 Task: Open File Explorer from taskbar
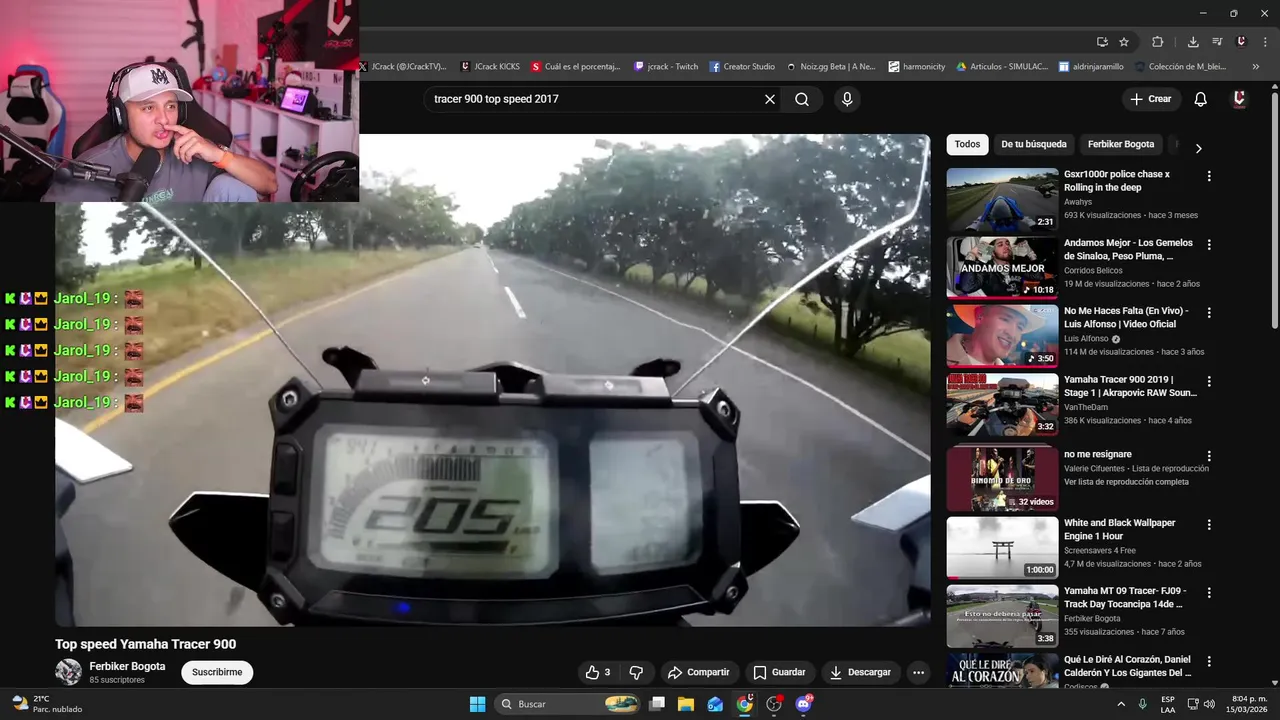[686, 704]
